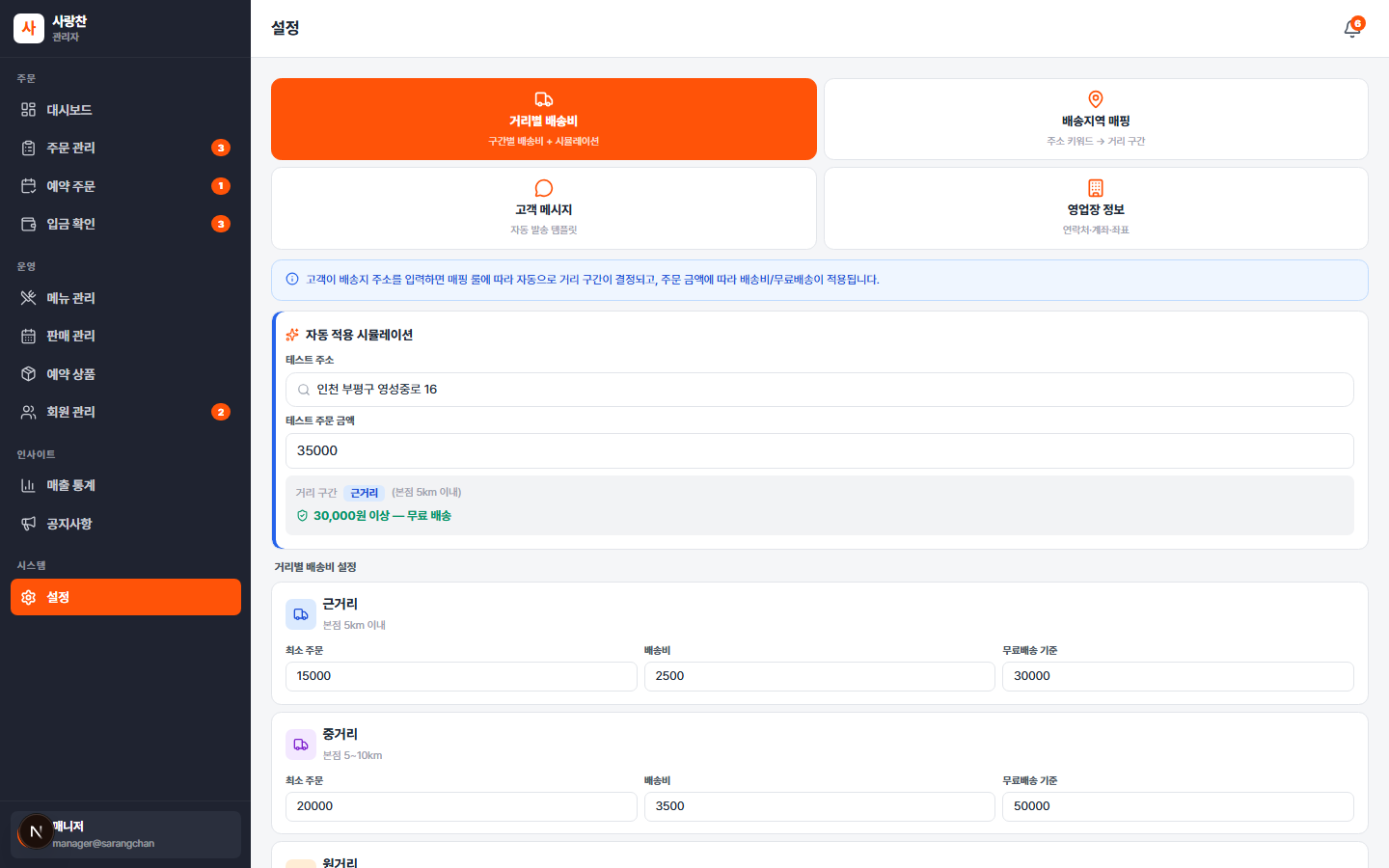Open 예약 주문 menu item
1389x868 pixels.
(x=125, y=186)
